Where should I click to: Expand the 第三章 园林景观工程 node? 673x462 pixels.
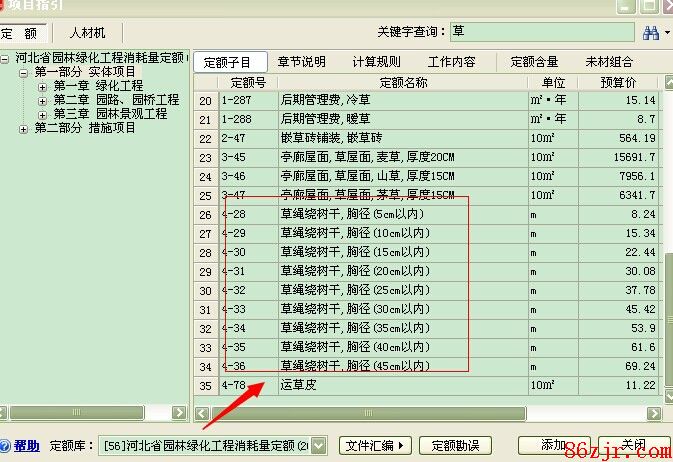coord(42,114)
